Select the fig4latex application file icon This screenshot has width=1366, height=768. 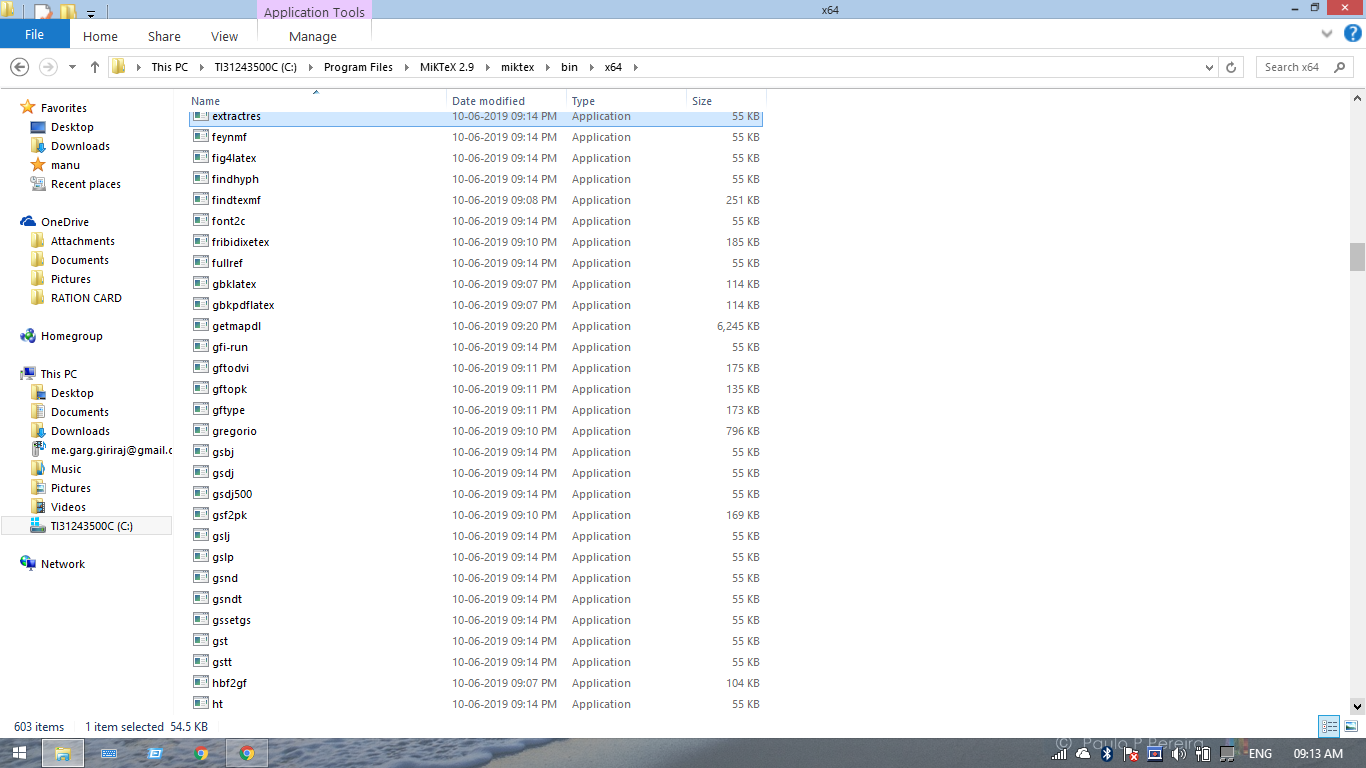click(201, 158)
